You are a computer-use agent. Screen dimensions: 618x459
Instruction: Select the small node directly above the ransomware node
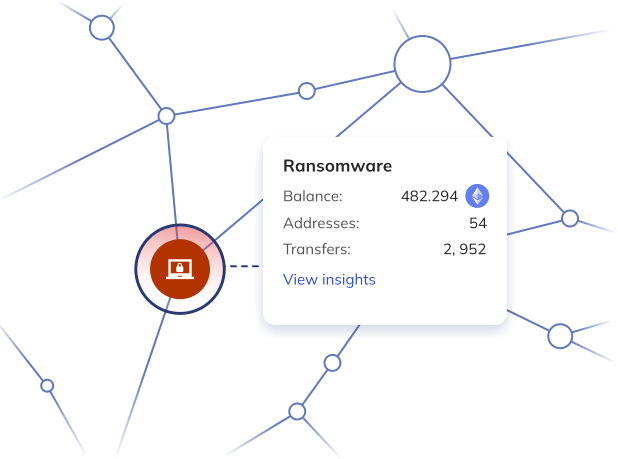(167, 116)
